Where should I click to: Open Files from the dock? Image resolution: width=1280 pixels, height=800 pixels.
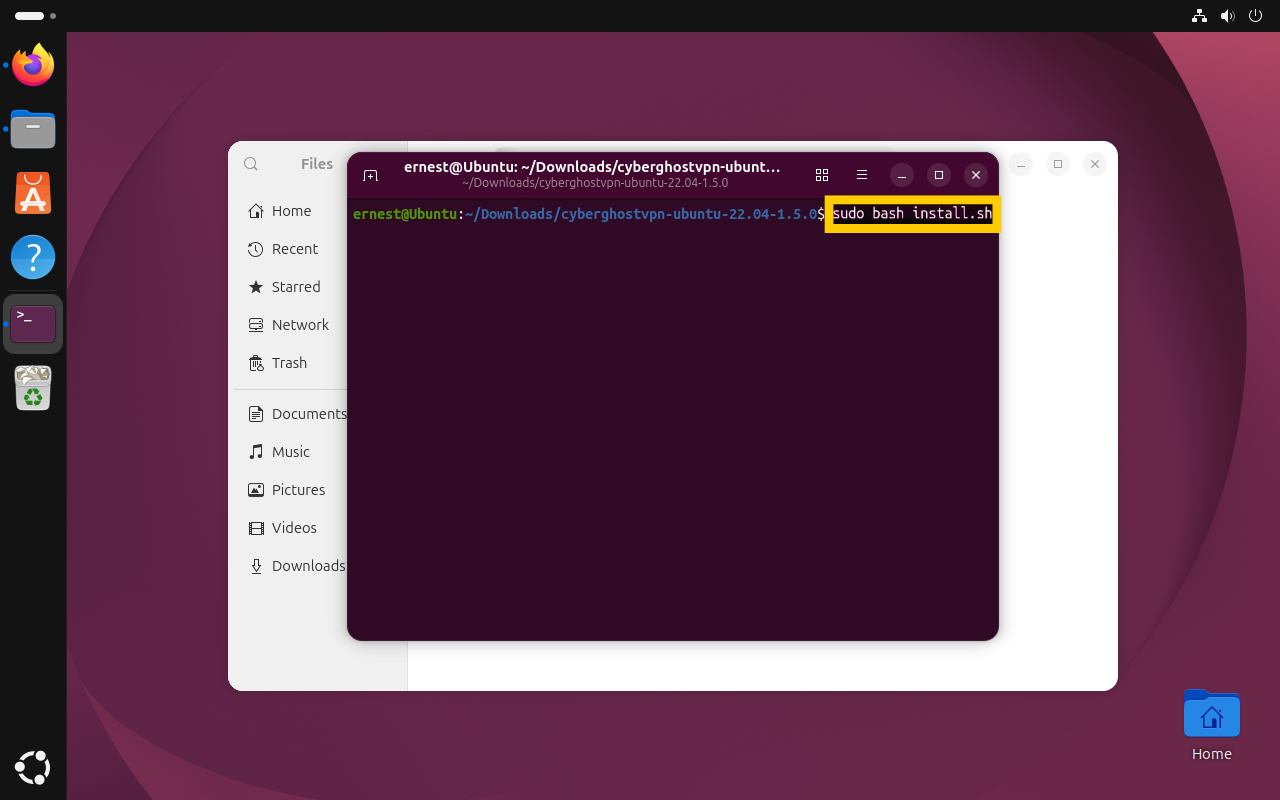coord(33,130)
